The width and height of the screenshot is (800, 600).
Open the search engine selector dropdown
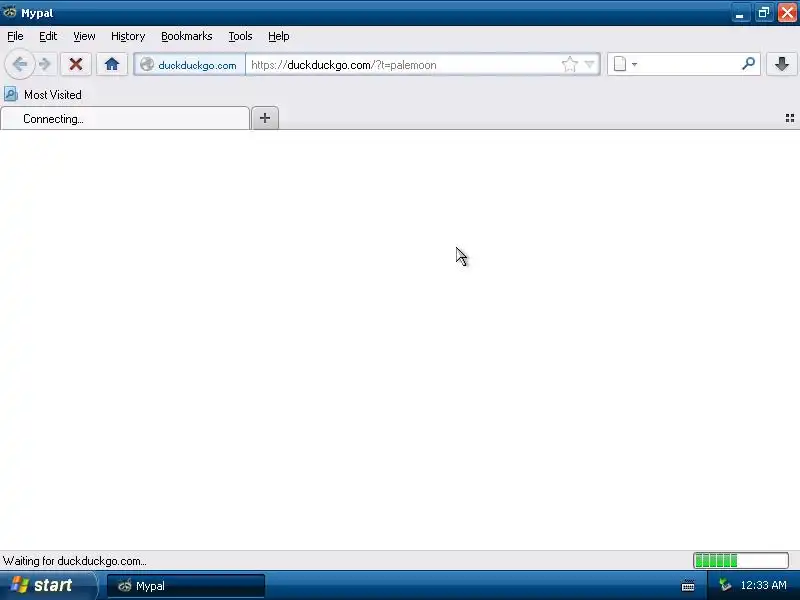[x=625, y=65]
